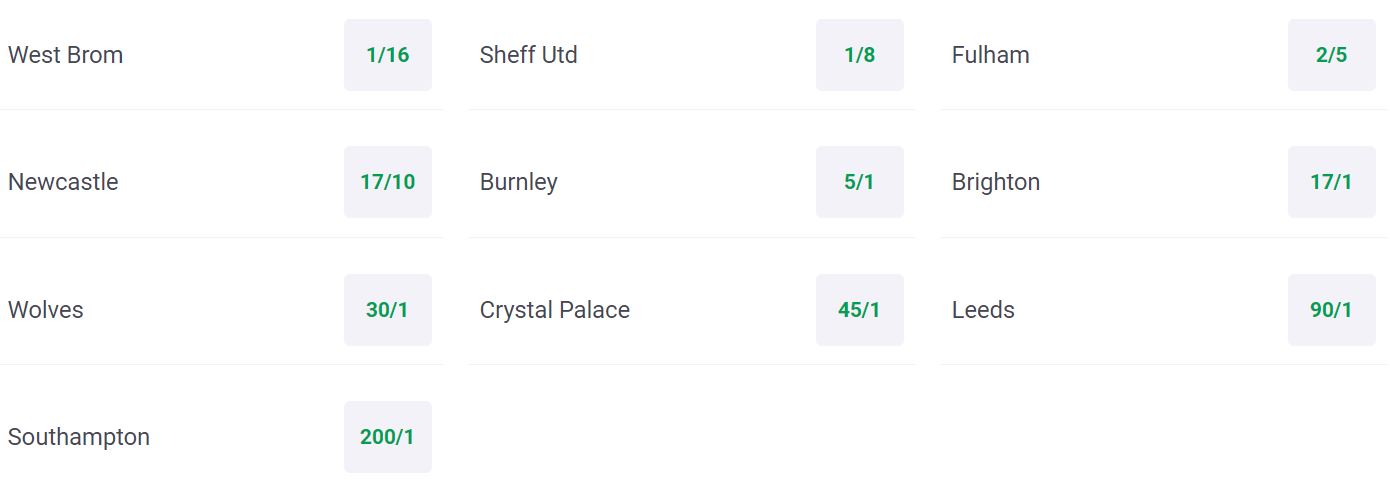Click the Crystal Palace team label
The width and height of the screenshot is (1390, 485).
tap(555, 311)
